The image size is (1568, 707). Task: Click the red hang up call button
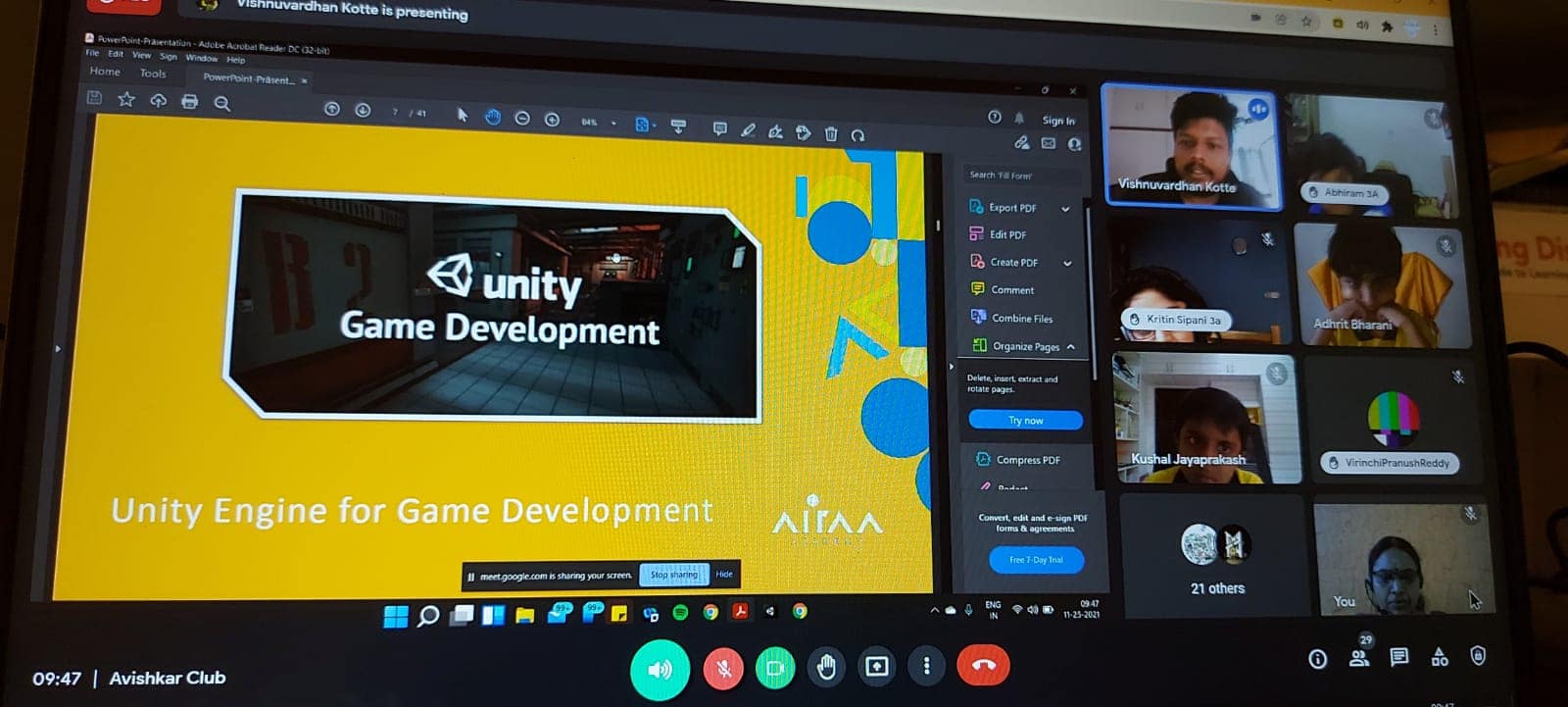pos(983,666)
